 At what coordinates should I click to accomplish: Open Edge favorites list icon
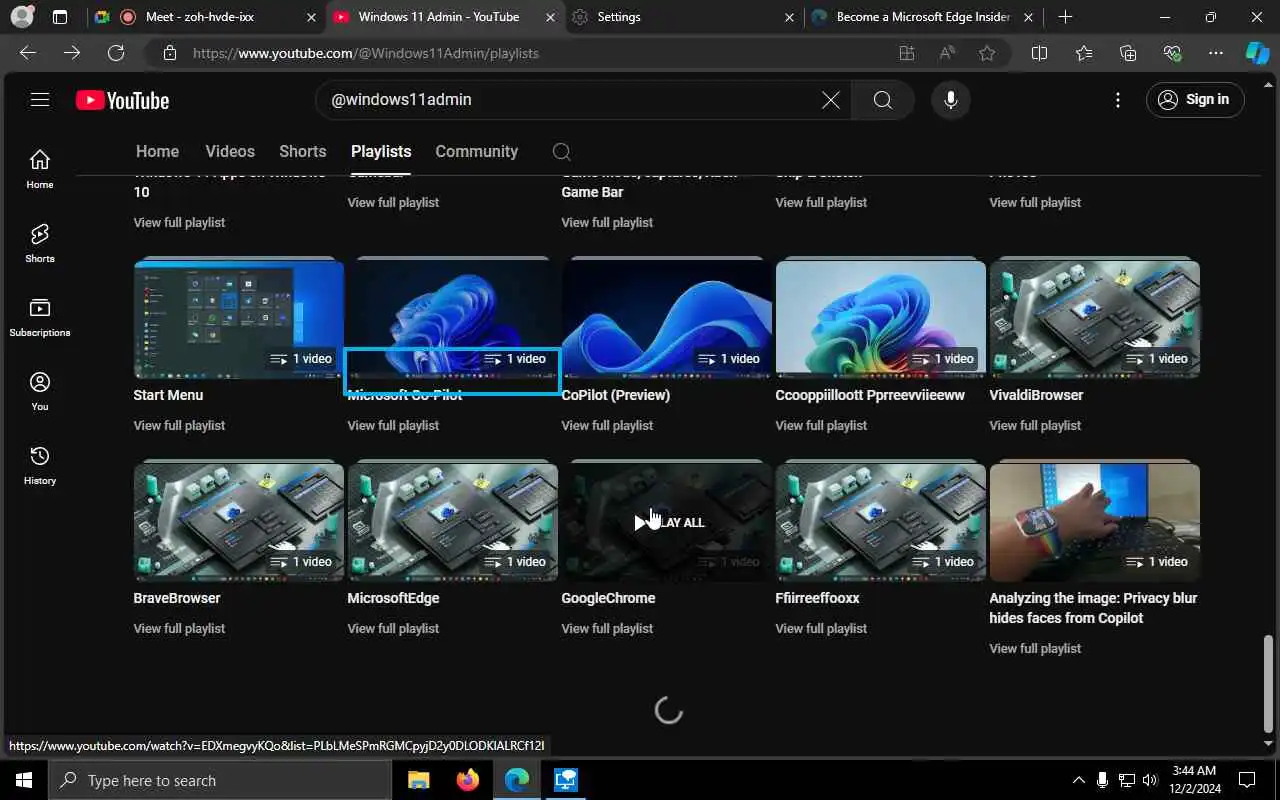coord(1084,53)
